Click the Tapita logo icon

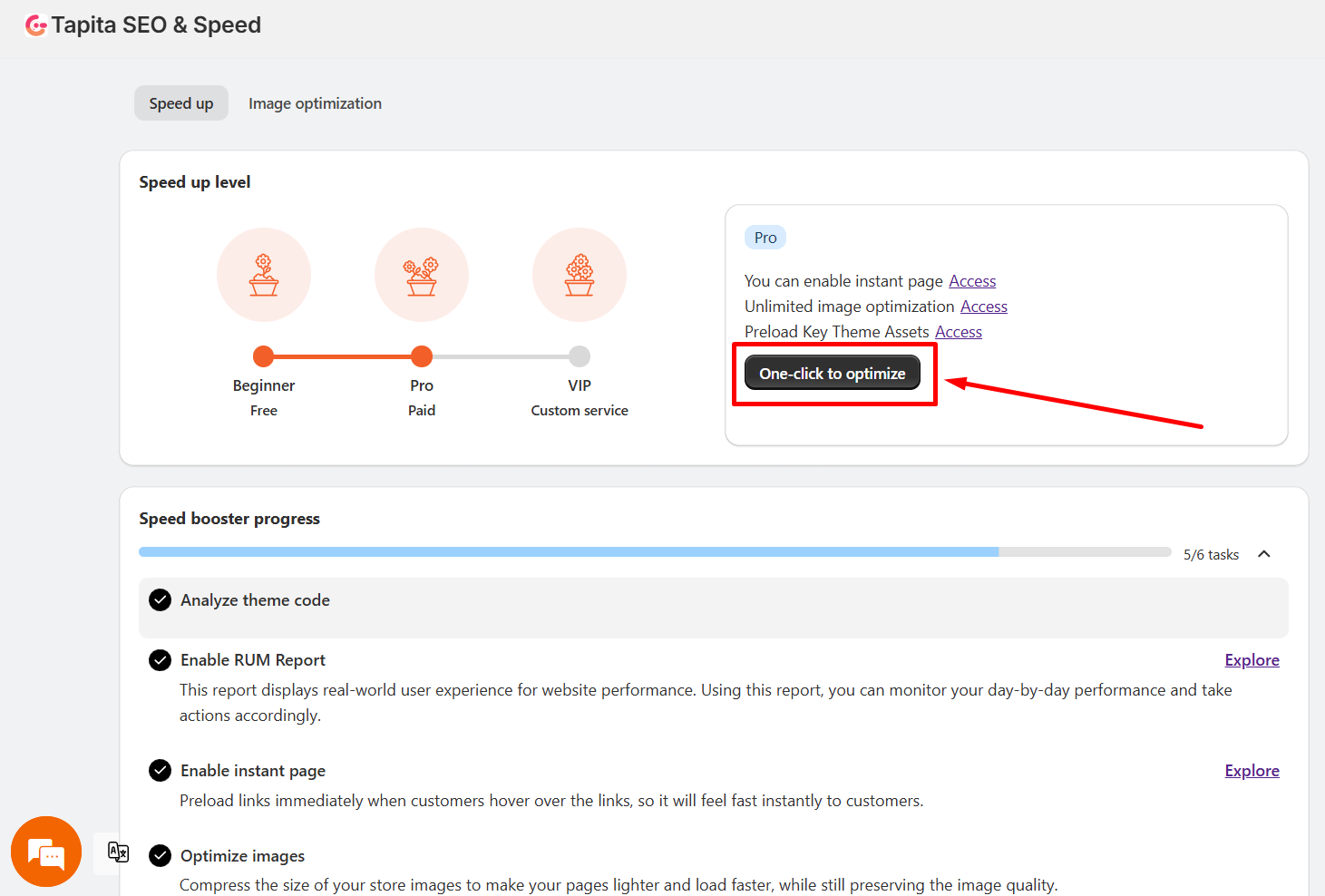point(35,25)
